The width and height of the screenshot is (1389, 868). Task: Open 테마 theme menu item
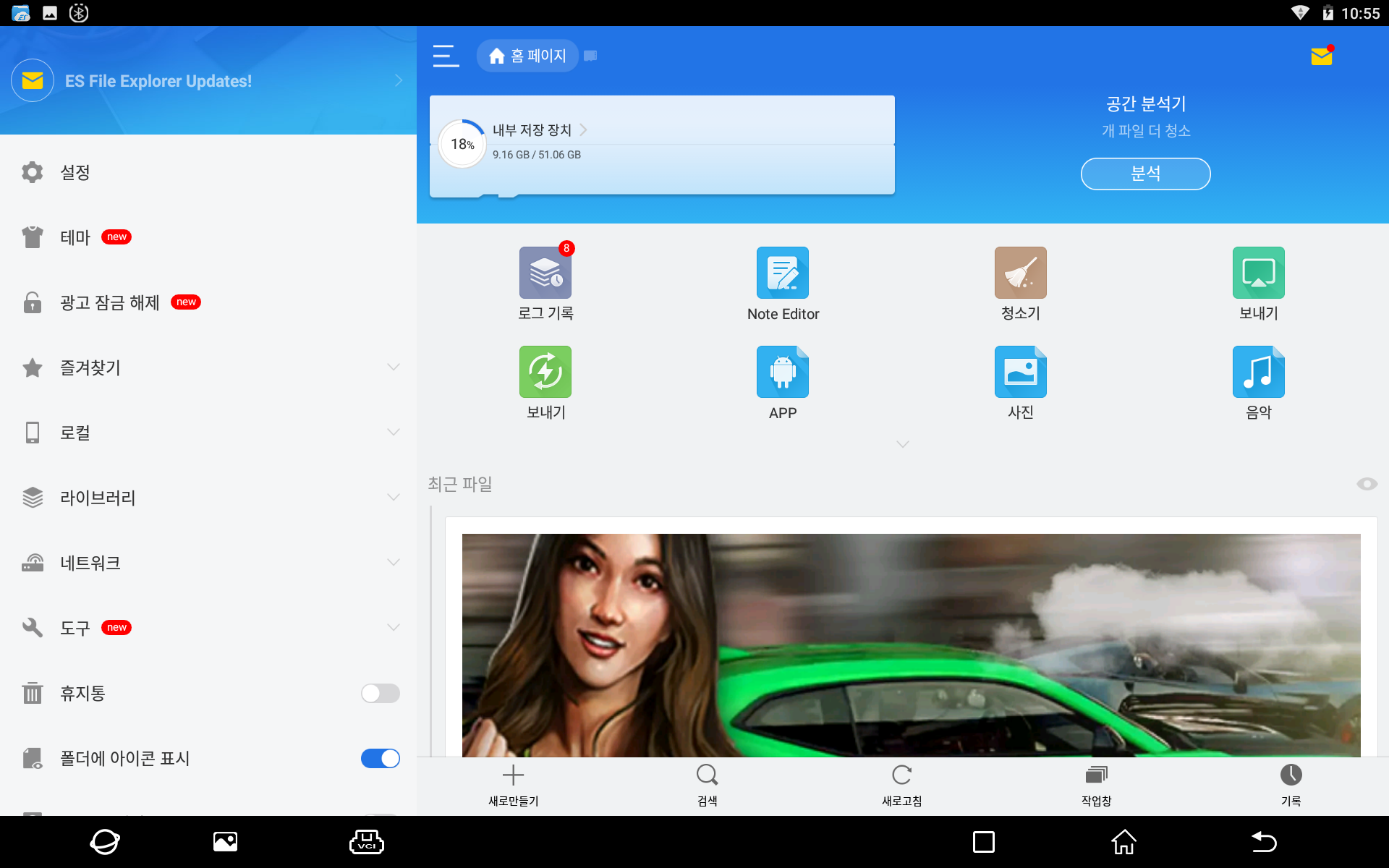tap(208, 237)
